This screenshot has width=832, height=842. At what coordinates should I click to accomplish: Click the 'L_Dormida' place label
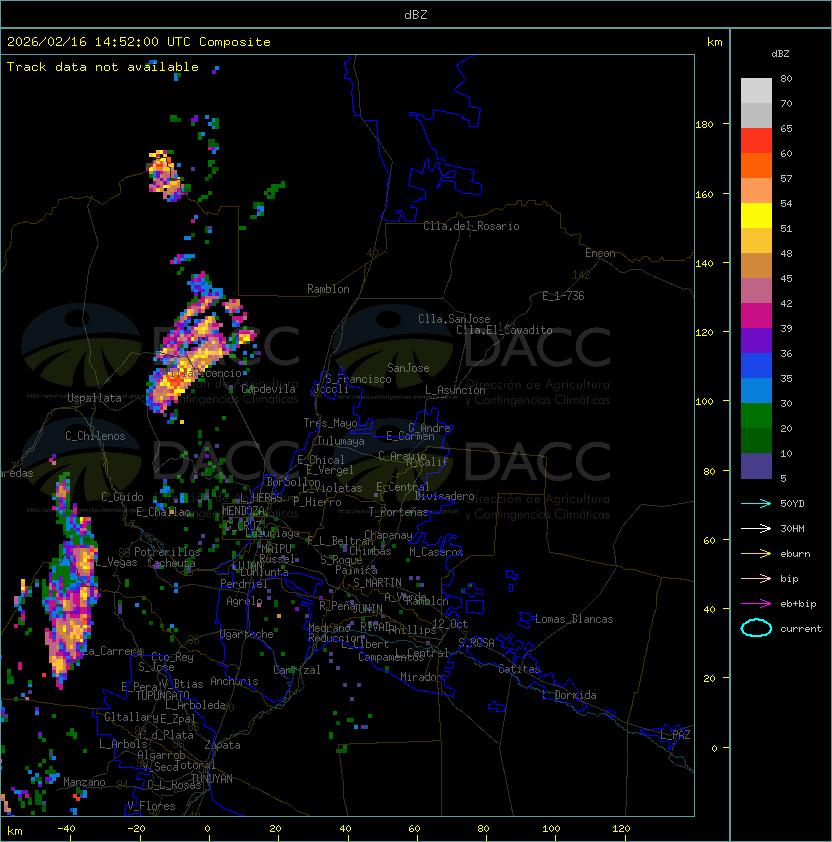pyautogui.click(x=569, y=695)
